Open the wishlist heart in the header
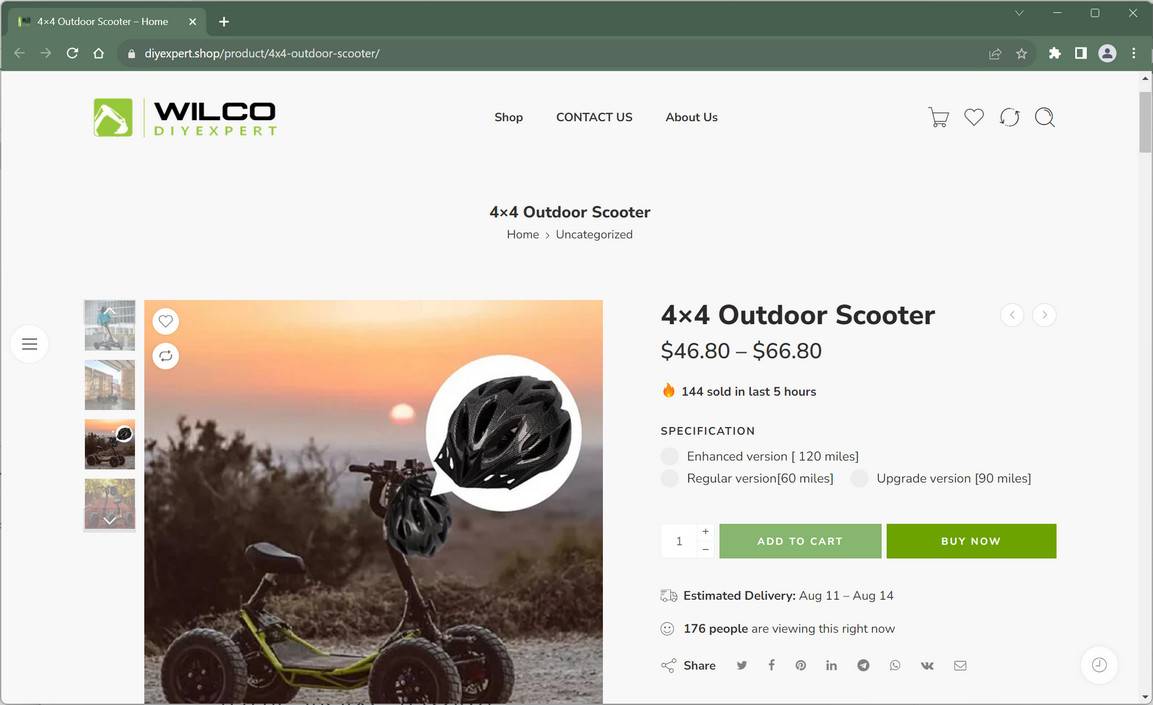 (974, 117)
